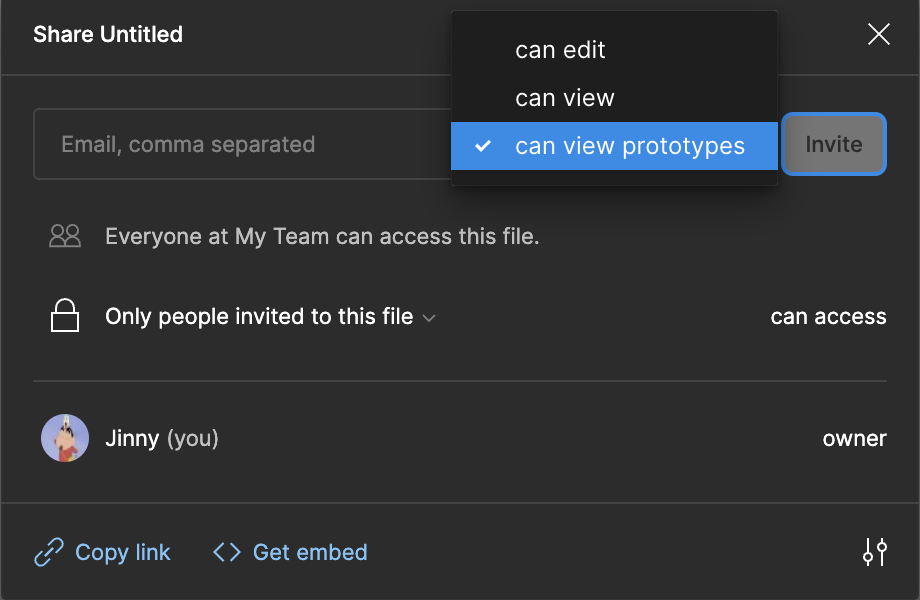Screen dimensions: 920x600
Task: Choose the can view permission option
Action: point(614,98)
